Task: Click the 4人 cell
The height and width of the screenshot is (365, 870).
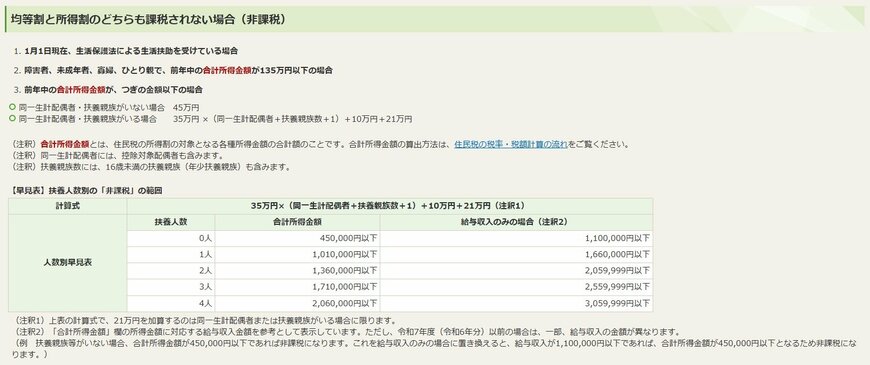Action: 171,303
